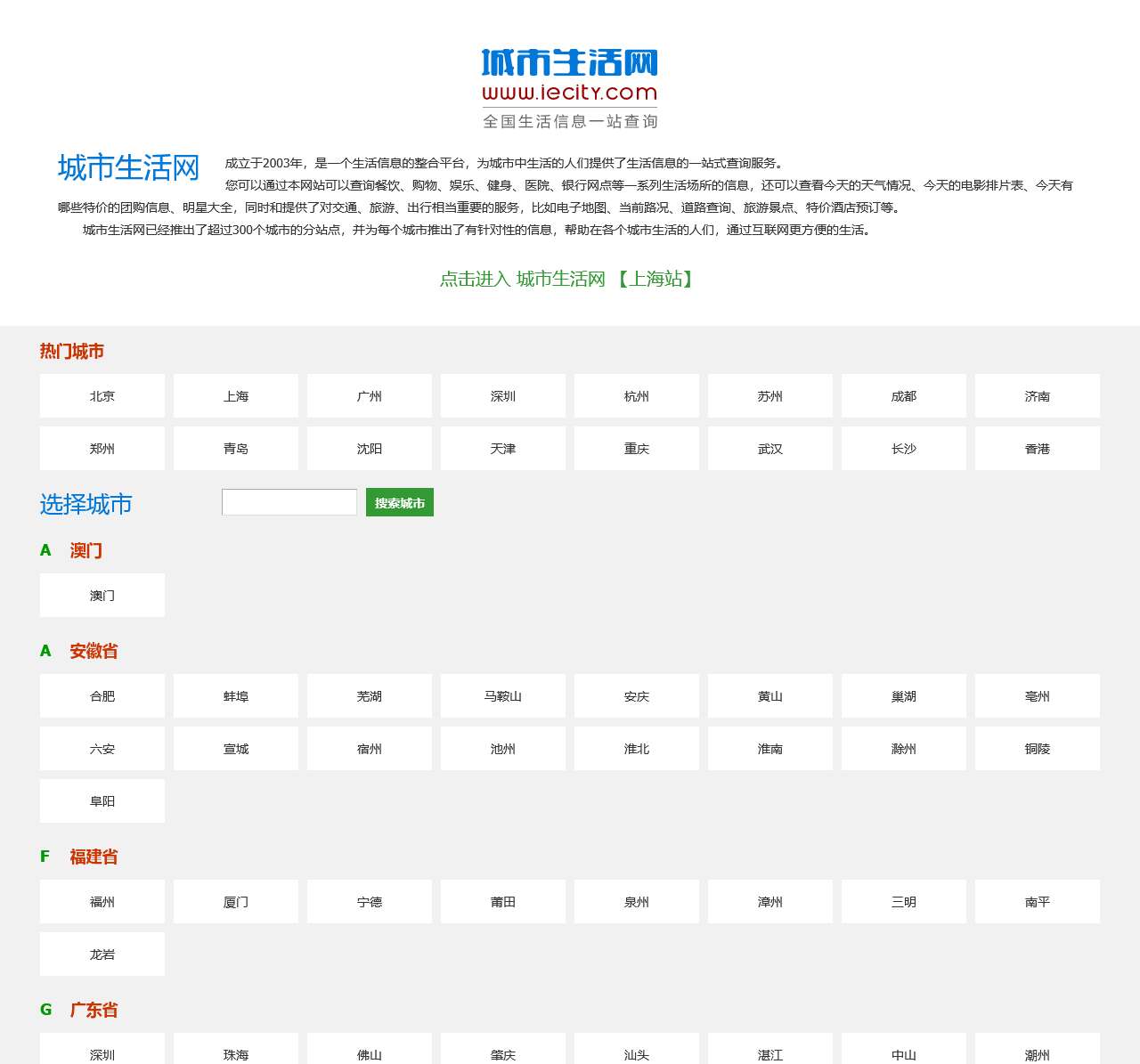1140x1064 pixels.
Task: Focus the city search input field
Action: (289, 502)
